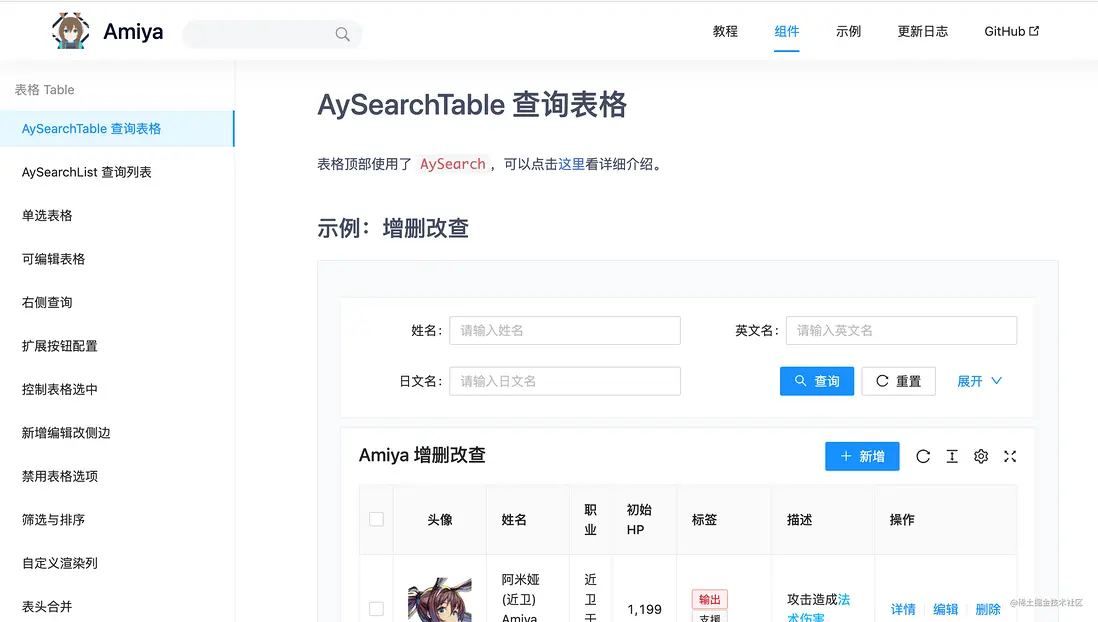1098x622 pixels.
Task: Toggle the table fullscreen icon
Action: tap(1010, 457)
